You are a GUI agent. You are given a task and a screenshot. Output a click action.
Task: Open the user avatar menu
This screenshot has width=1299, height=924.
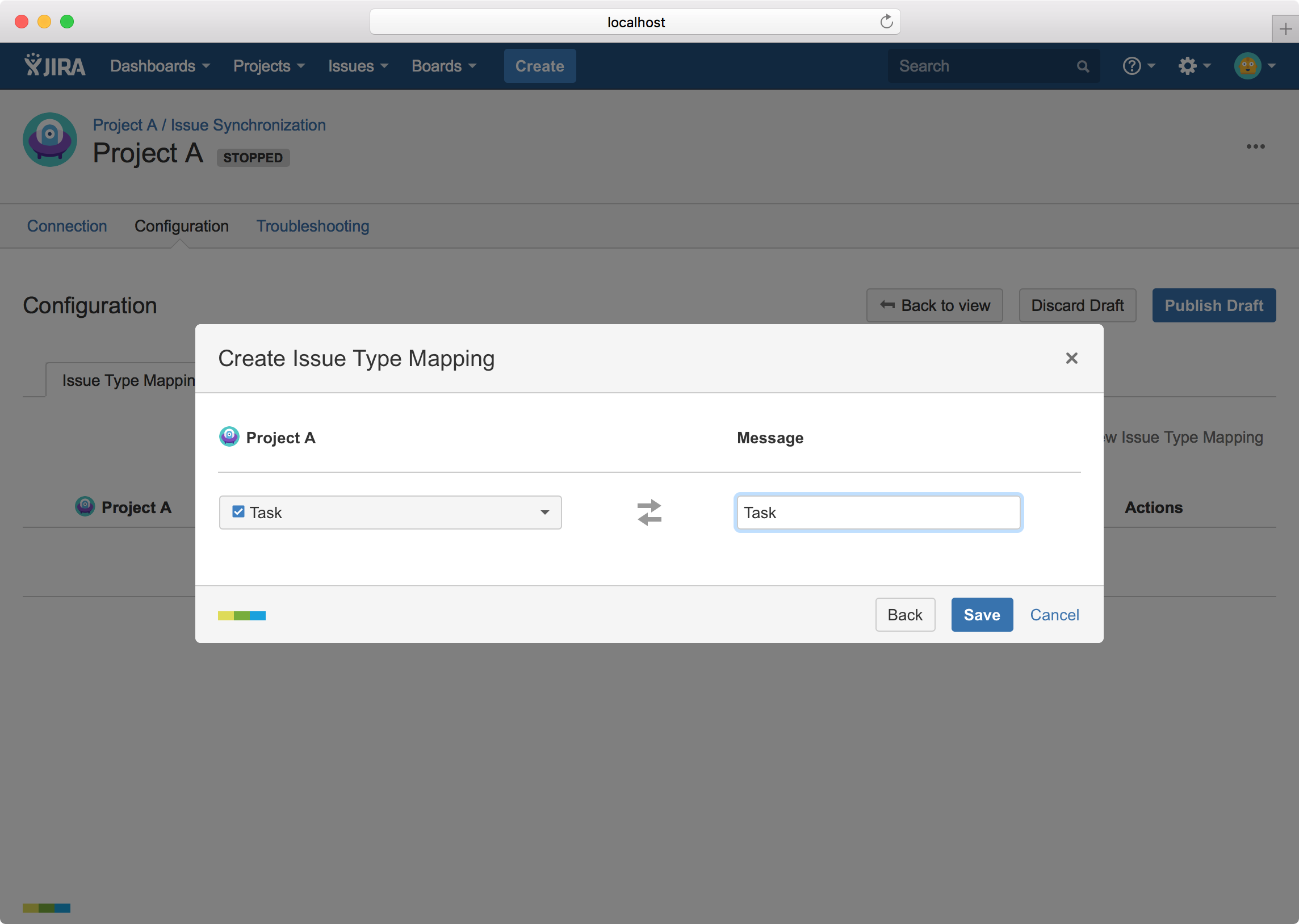pyautogui.click(x=1254, y=66)
